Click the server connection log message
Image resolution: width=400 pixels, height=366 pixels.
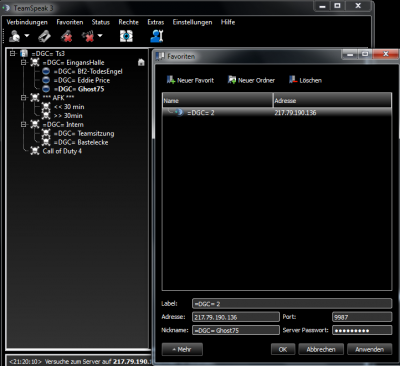80,362
